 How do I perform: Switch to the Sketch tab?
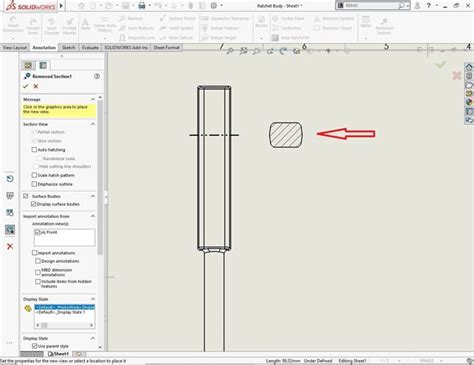pyautogui.click(x=68, y=48)
